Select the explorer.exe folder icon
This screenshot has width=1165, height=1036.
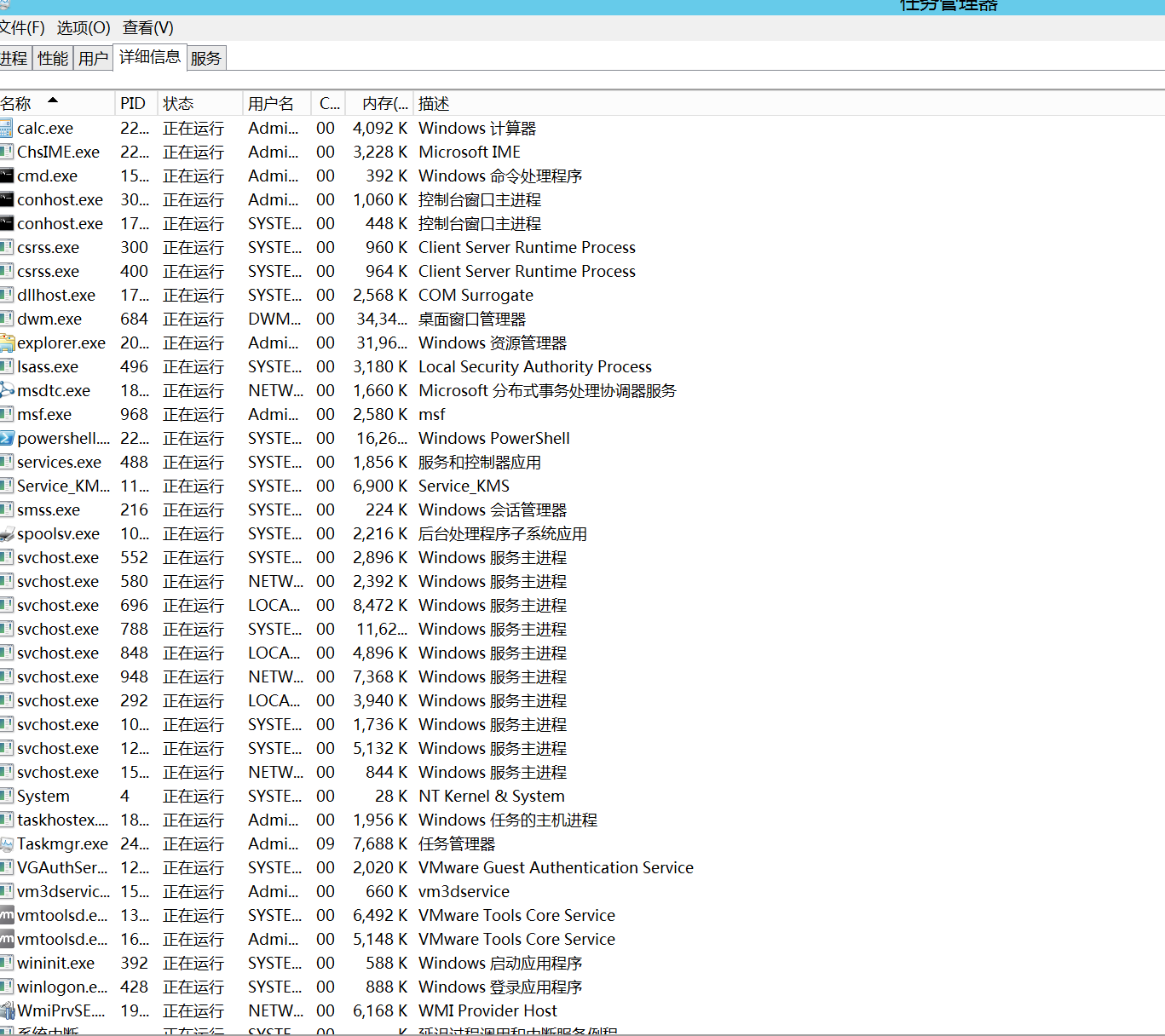[x=7, y=343]
